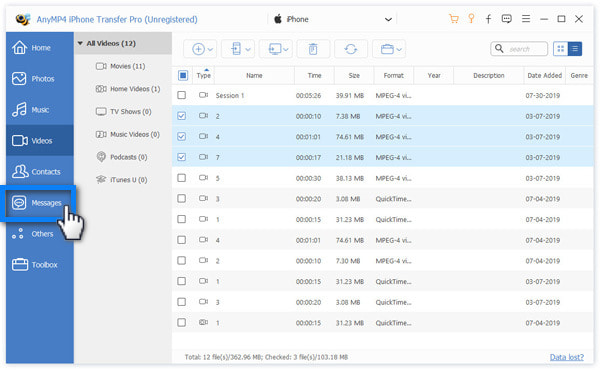Click the Export to device icon

click(236, 49)
